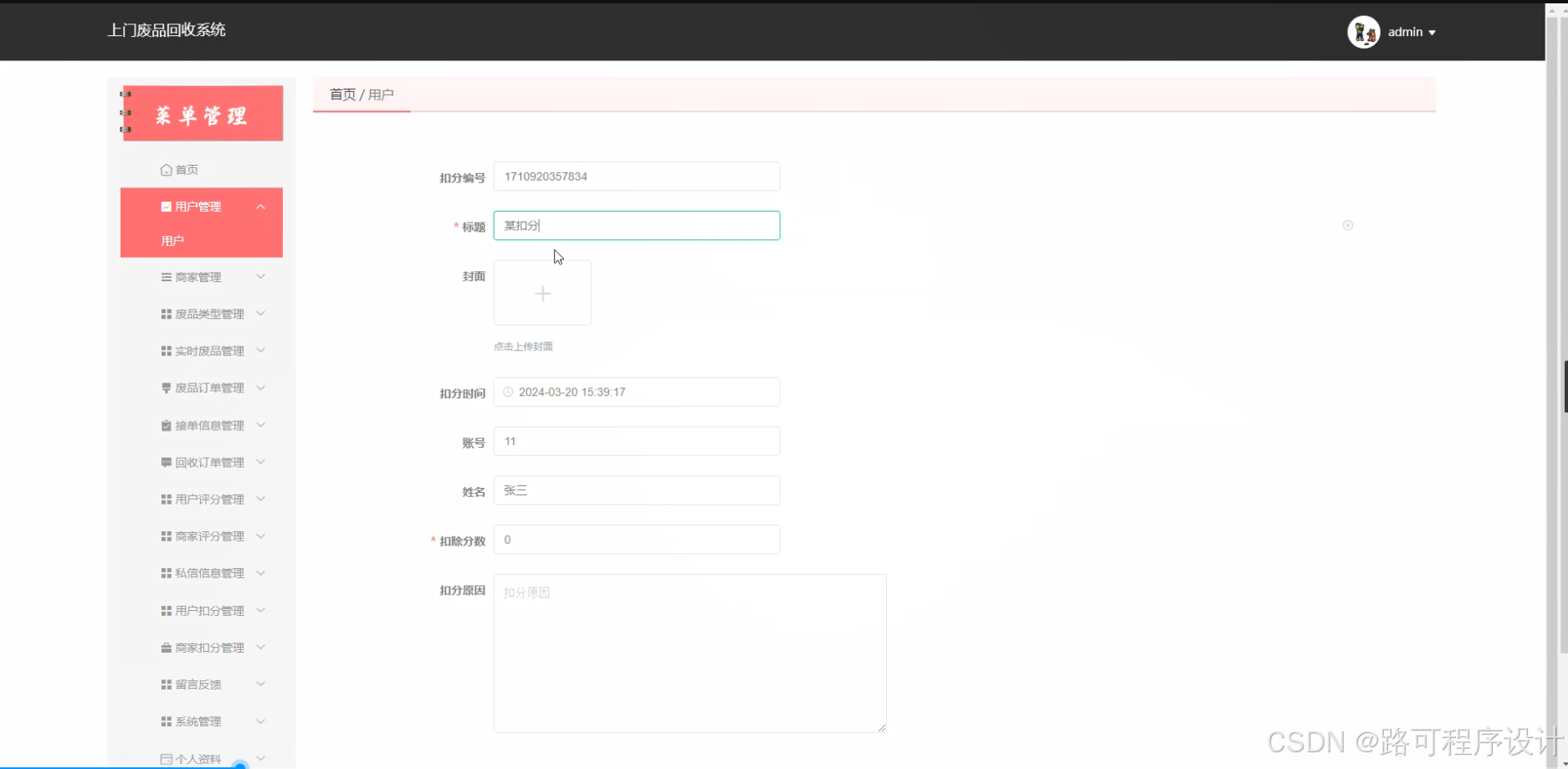The height and width of the screenshot is (769, 1568).
Task: Click the 用户管理 menu icon
Action: click(166, 207)
